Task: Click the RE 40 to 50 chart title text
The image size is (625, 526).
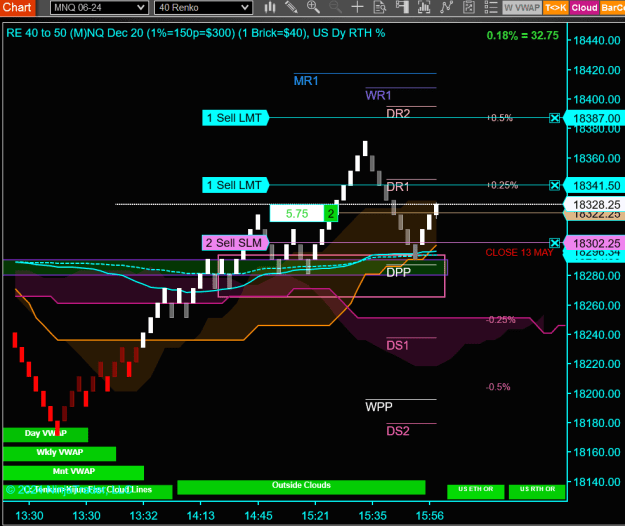Action: click(x=195, y=33)
